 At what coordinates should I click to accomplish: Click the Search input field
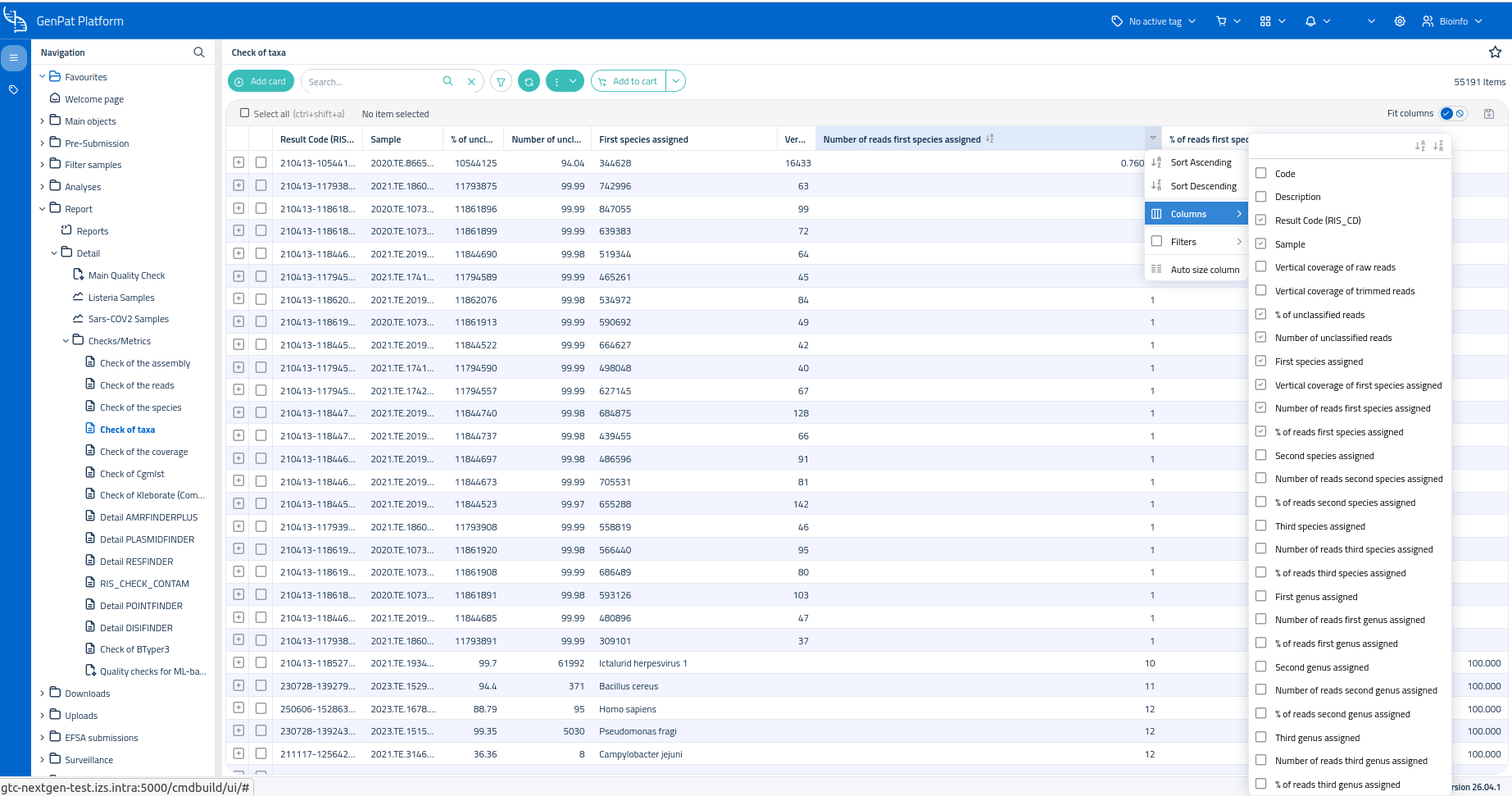click(373, 82)
